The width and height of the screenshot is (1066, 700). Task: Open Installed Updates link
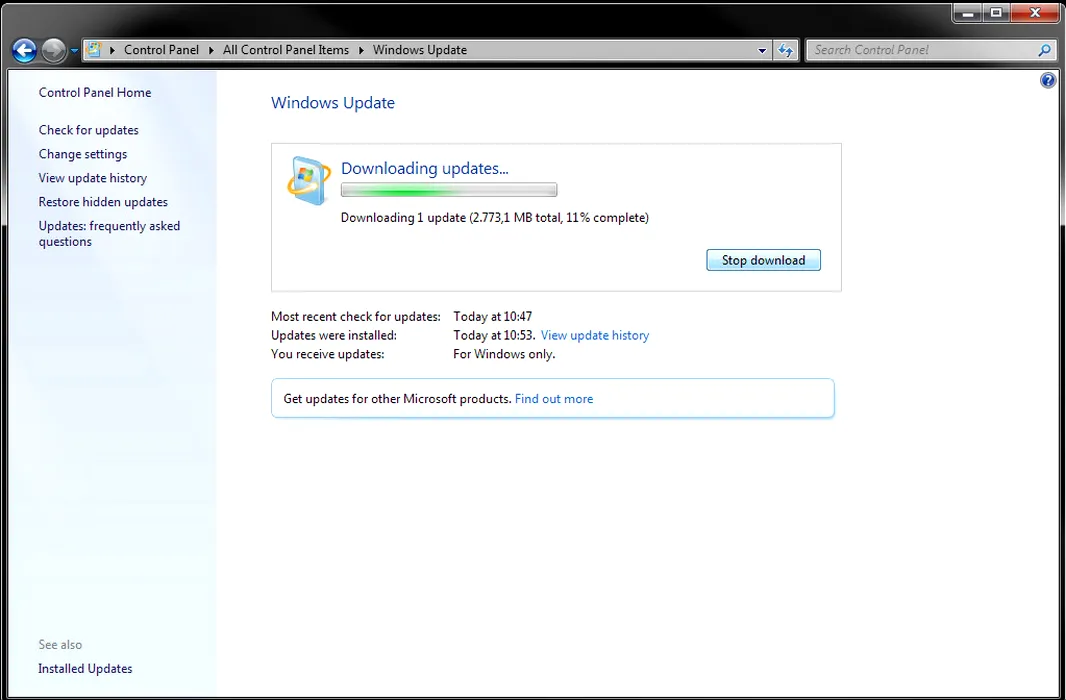(x=85, y=669)
